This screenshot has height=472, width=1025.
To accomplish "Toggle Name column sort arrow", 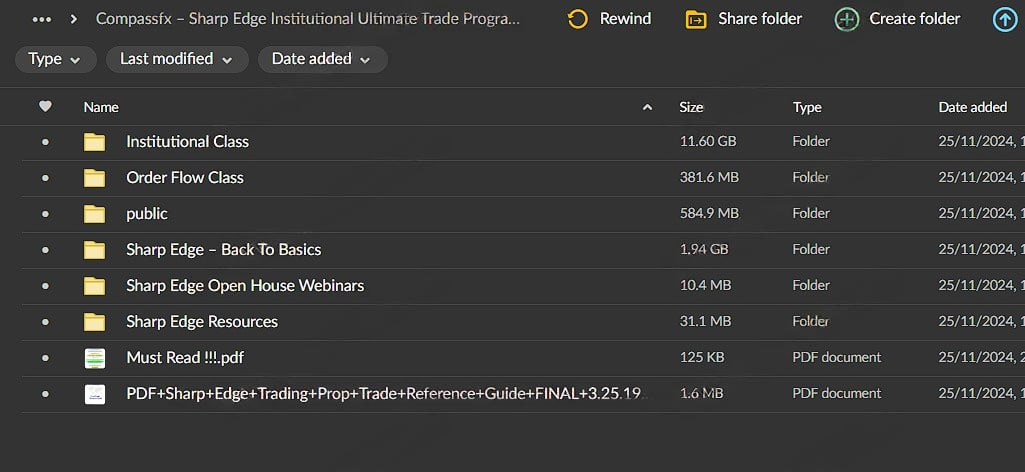I will [647, 107].
